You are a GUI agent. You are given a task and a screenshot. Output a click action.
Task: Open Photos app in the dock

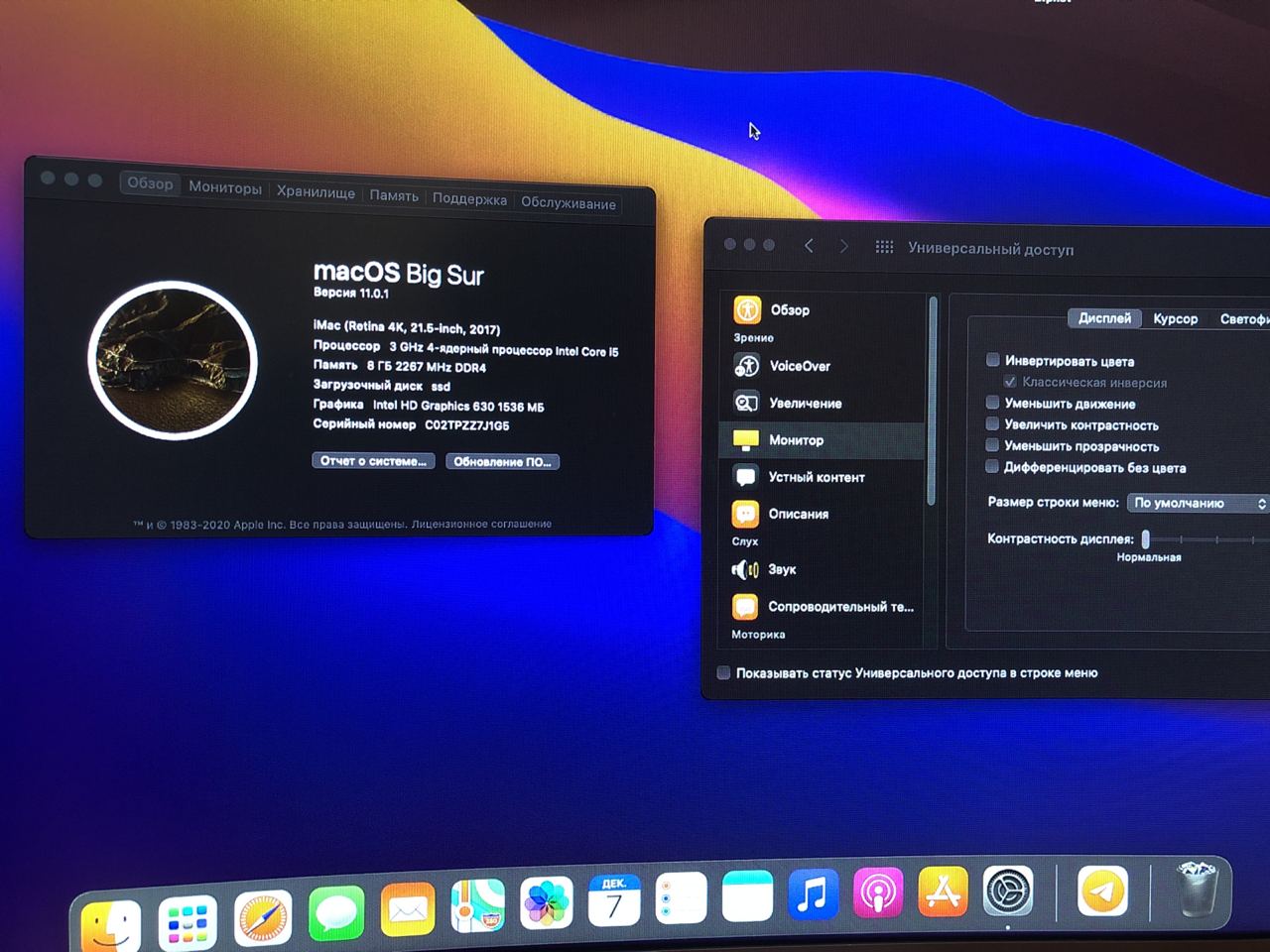547,901
